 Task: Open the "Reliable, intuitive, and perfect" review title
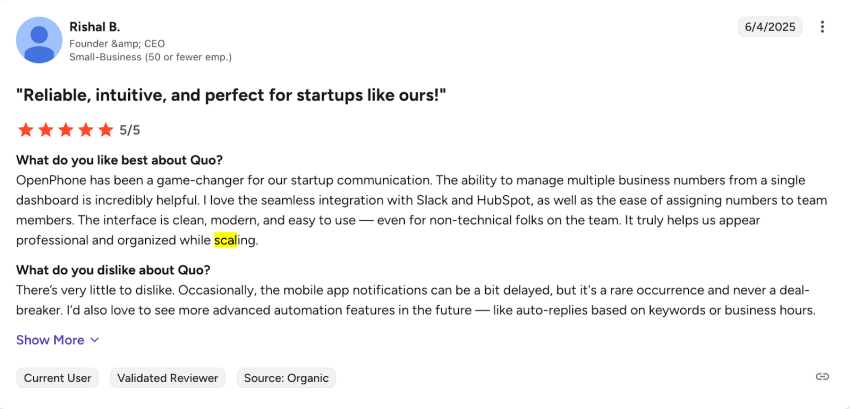coord(231,95)
